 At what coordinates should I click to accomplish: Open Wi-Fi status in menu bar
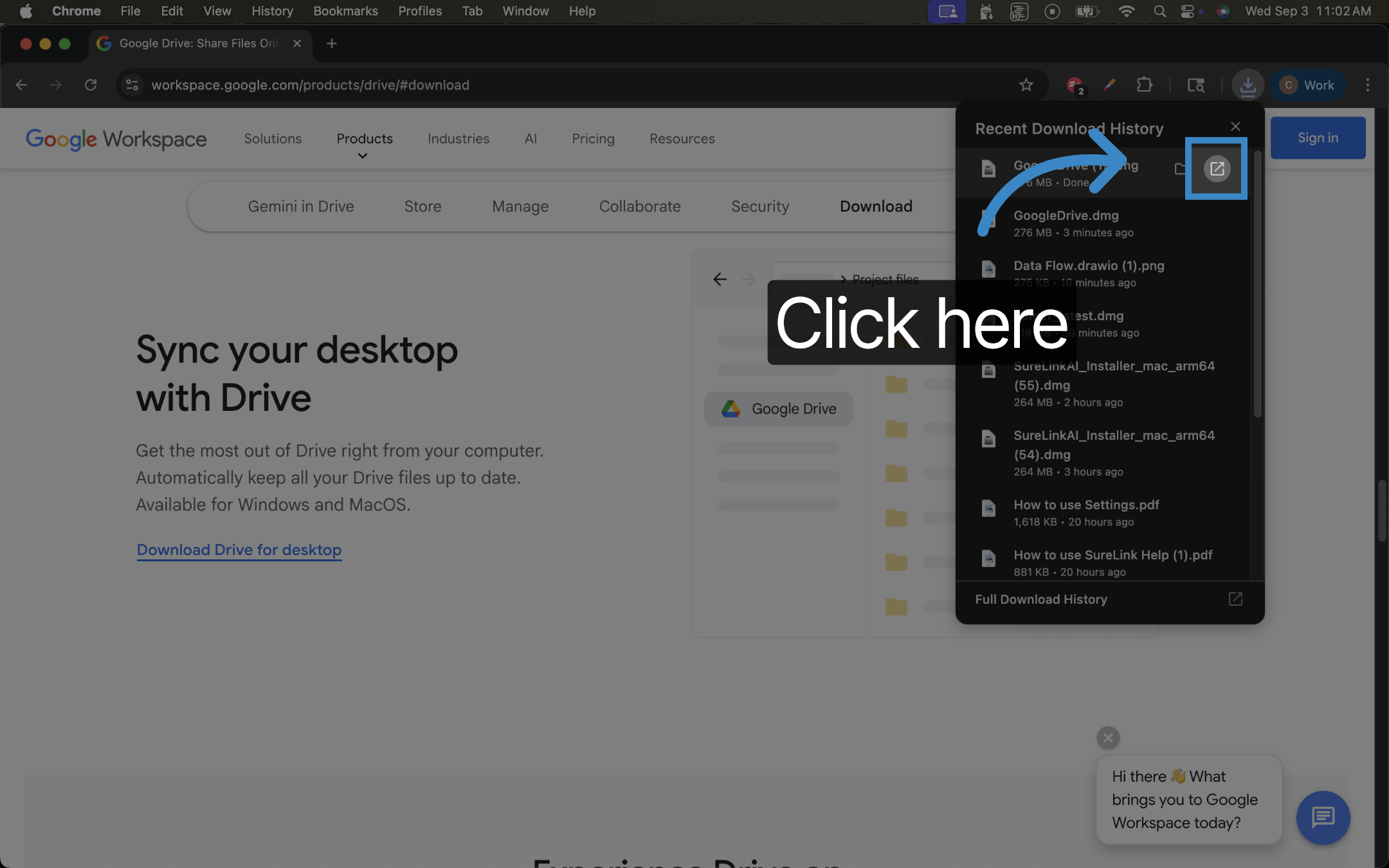pyautogui.click(x=1126, y=11)
